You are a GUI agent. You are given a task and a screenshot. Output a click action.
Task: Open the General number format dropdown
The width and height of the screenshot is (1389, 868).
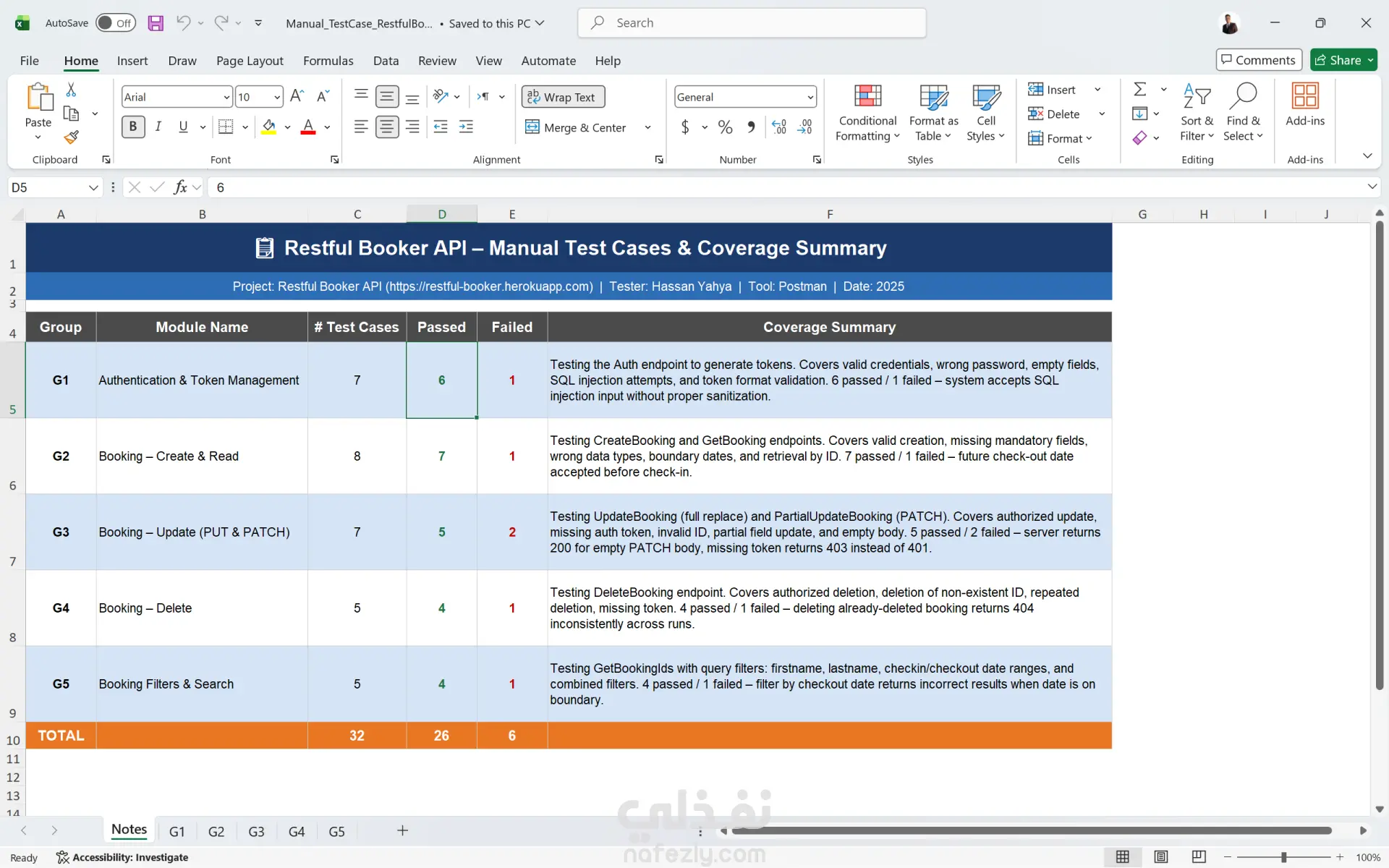coord(810,97)
